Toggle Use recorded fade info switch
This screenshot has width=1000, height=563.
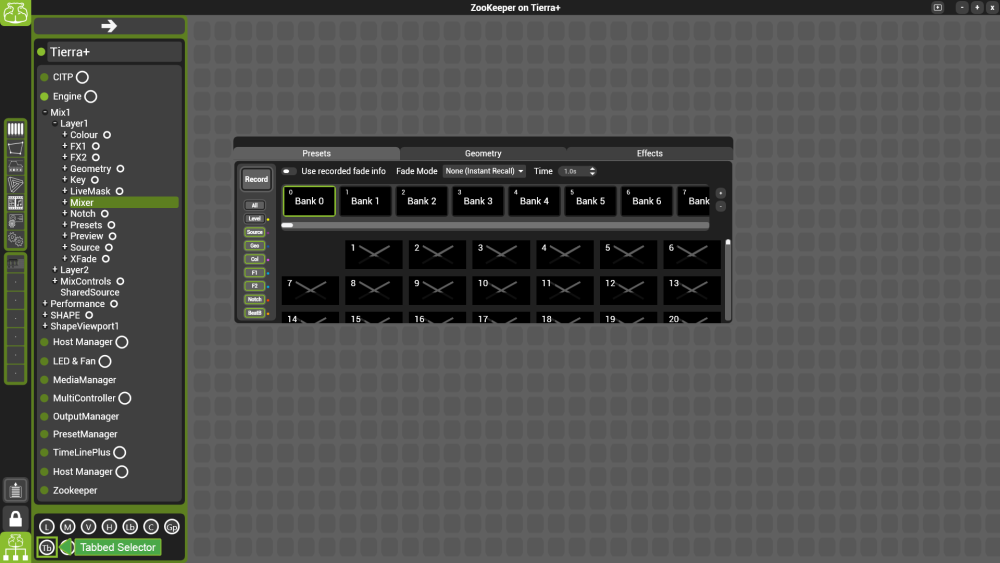click(288, 171)
